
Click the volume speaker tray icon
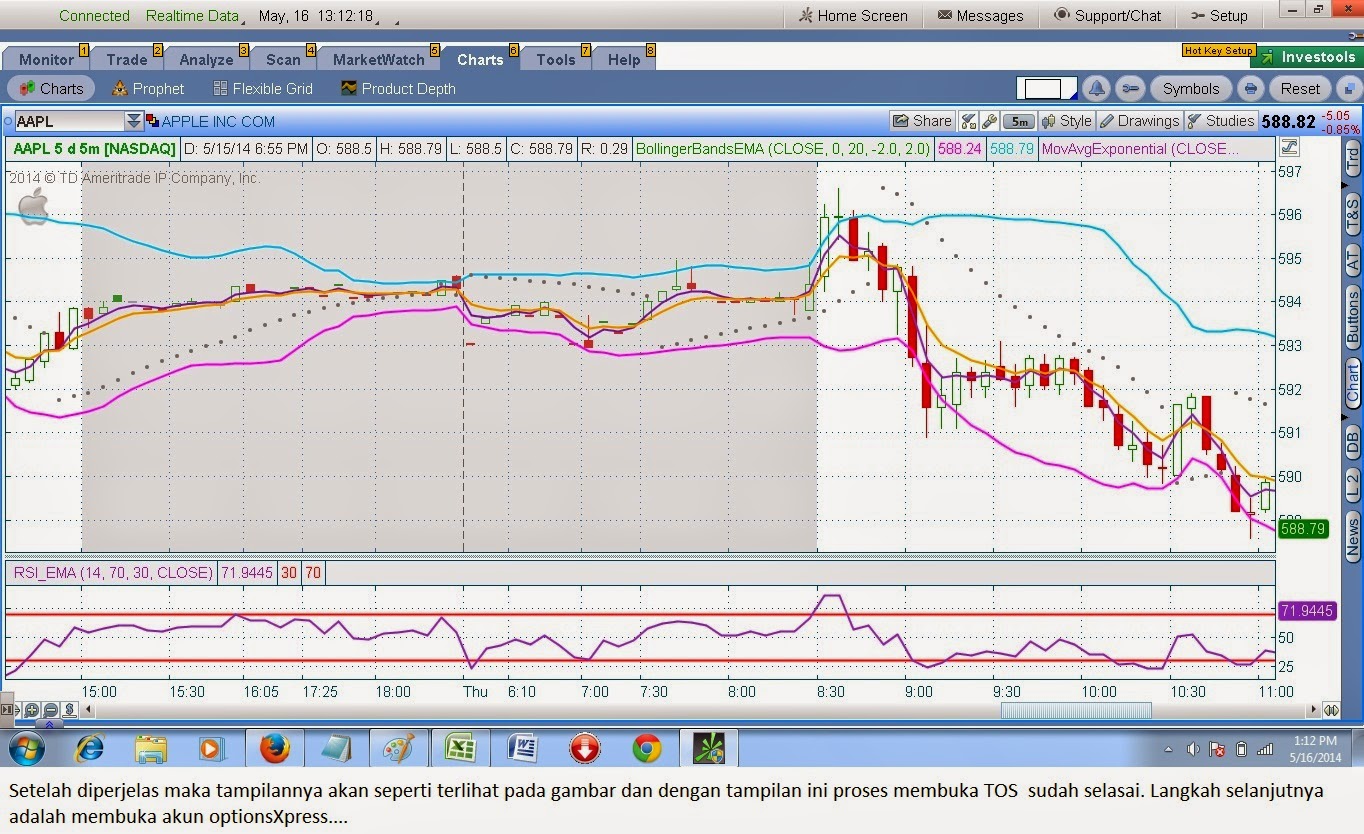click(x=1192, y=749)
